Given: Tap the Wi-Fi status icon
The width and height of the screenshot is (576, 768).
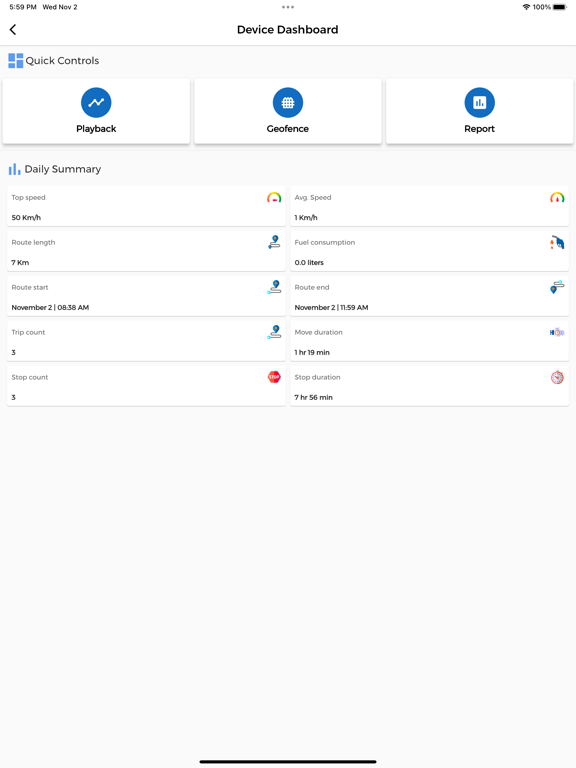Looking at the screenshot, I should 527,7.
